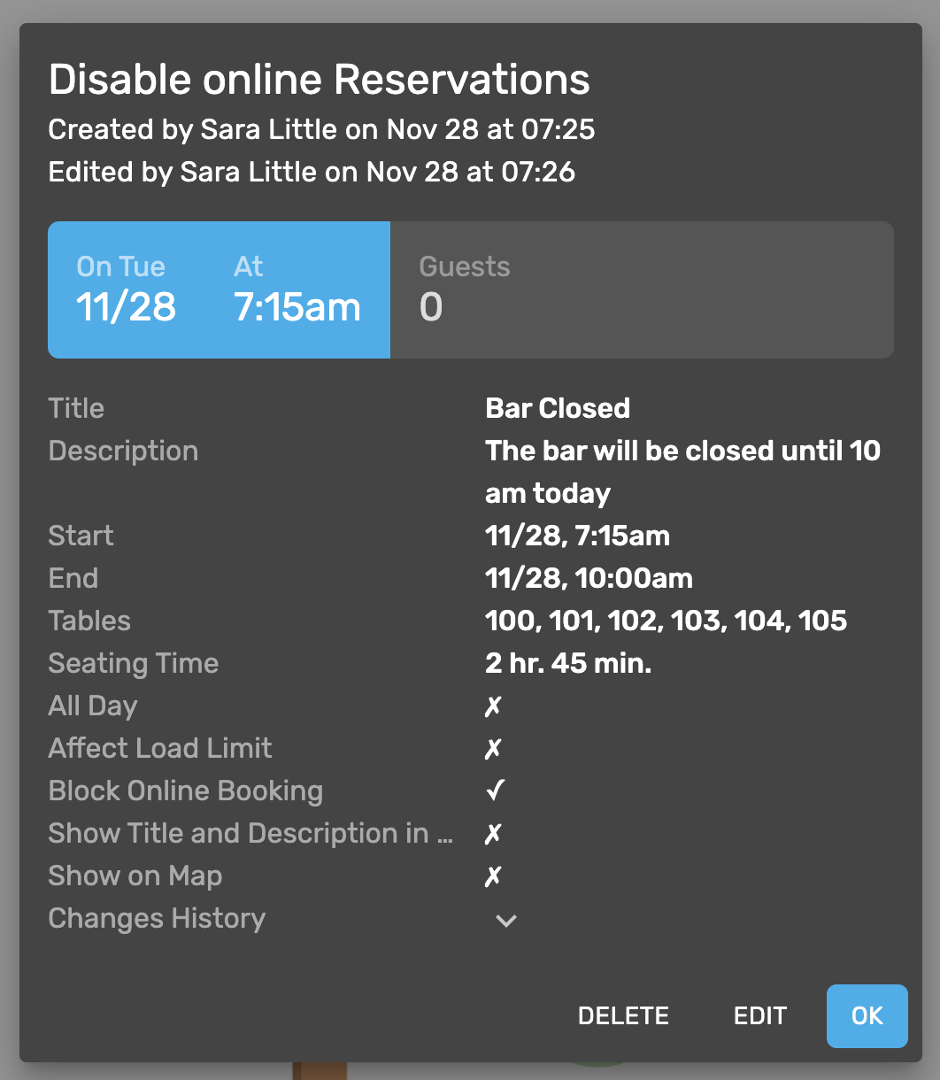Click the DELETE button
The image size is (940, 1080).
tap(623, 1016)
